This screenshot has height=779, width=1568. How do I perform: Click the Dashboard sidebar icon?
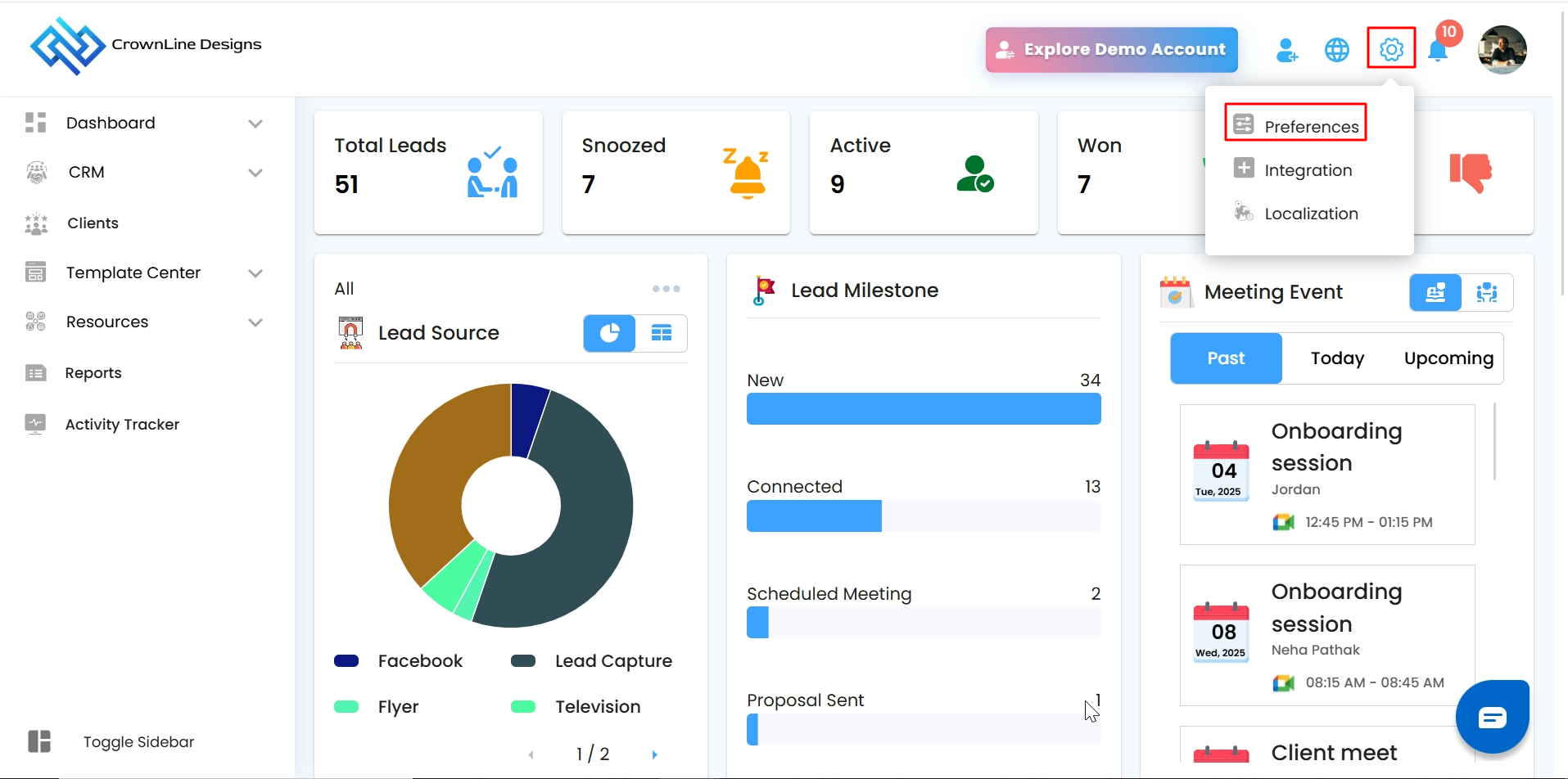35,123
